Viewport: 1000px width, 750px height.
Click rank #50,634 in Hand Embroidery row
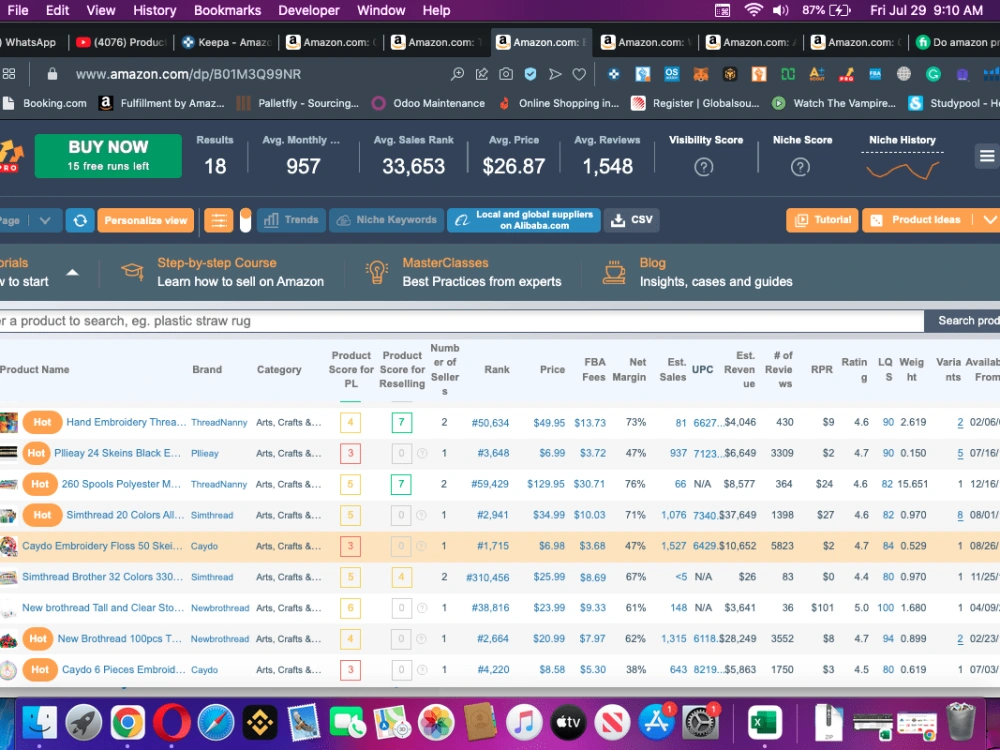click(x=490, y=423)
